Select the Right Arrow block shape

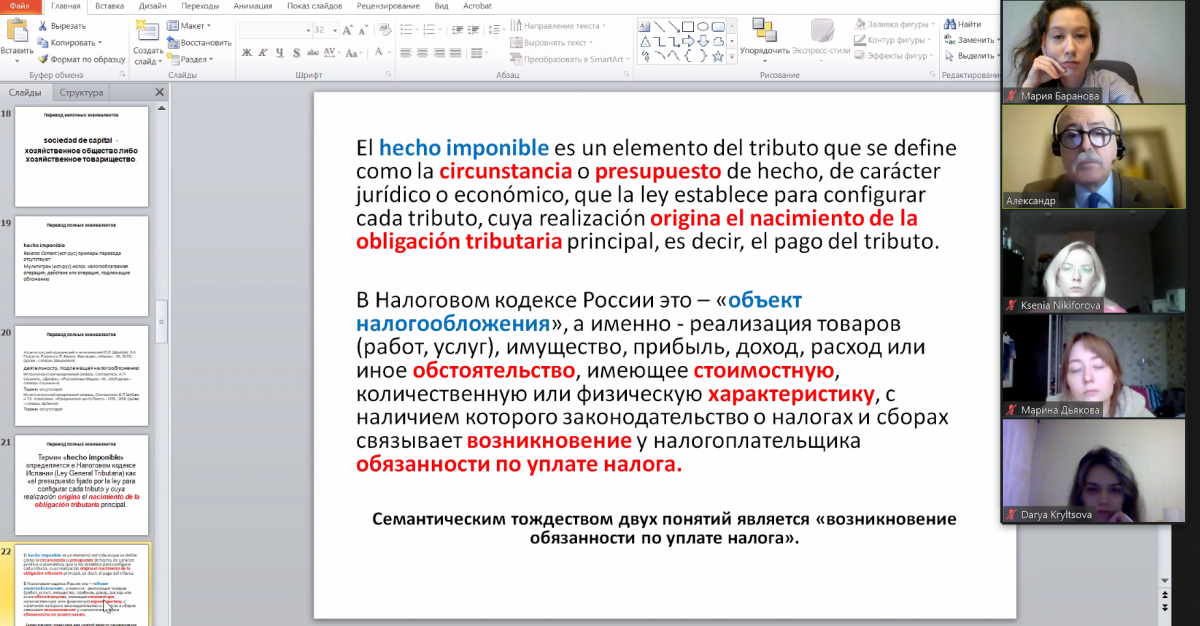688,41
